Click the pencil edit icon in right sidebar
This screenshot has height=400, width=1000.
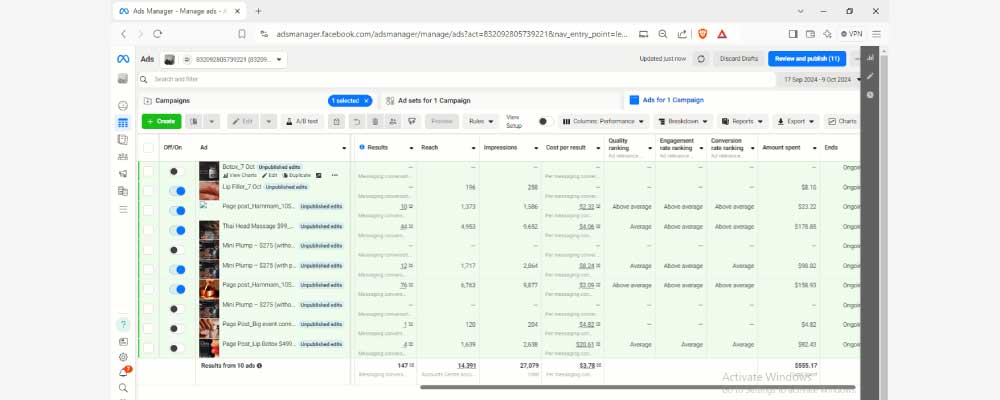tap(870, 76)
